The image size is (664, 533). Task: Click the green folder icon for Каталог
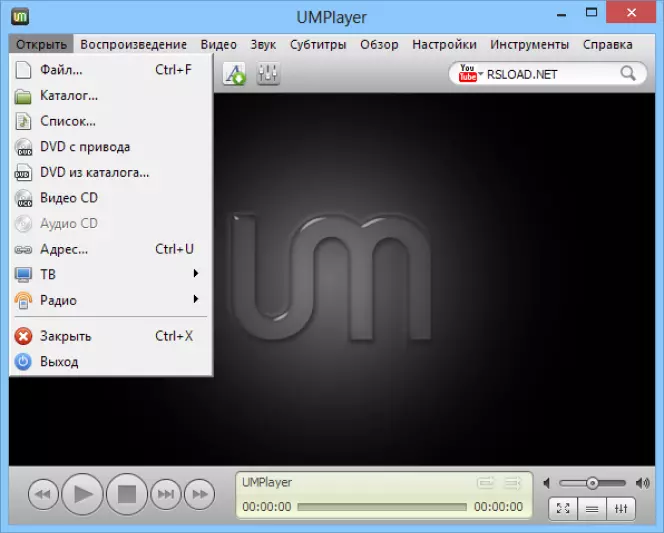tap(23, 97)
